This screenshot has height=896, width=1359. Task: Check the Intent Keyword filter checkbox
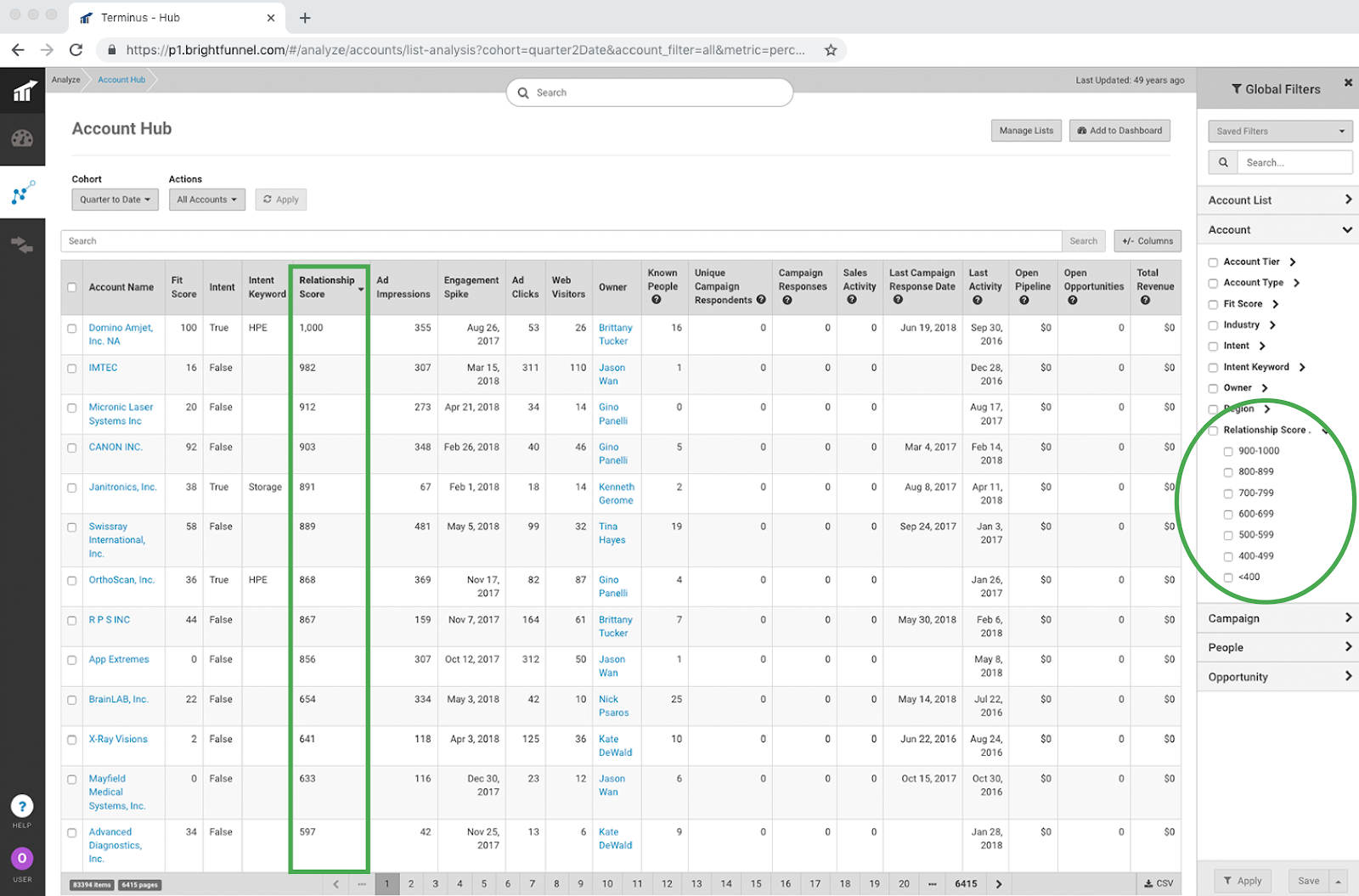1213,368
